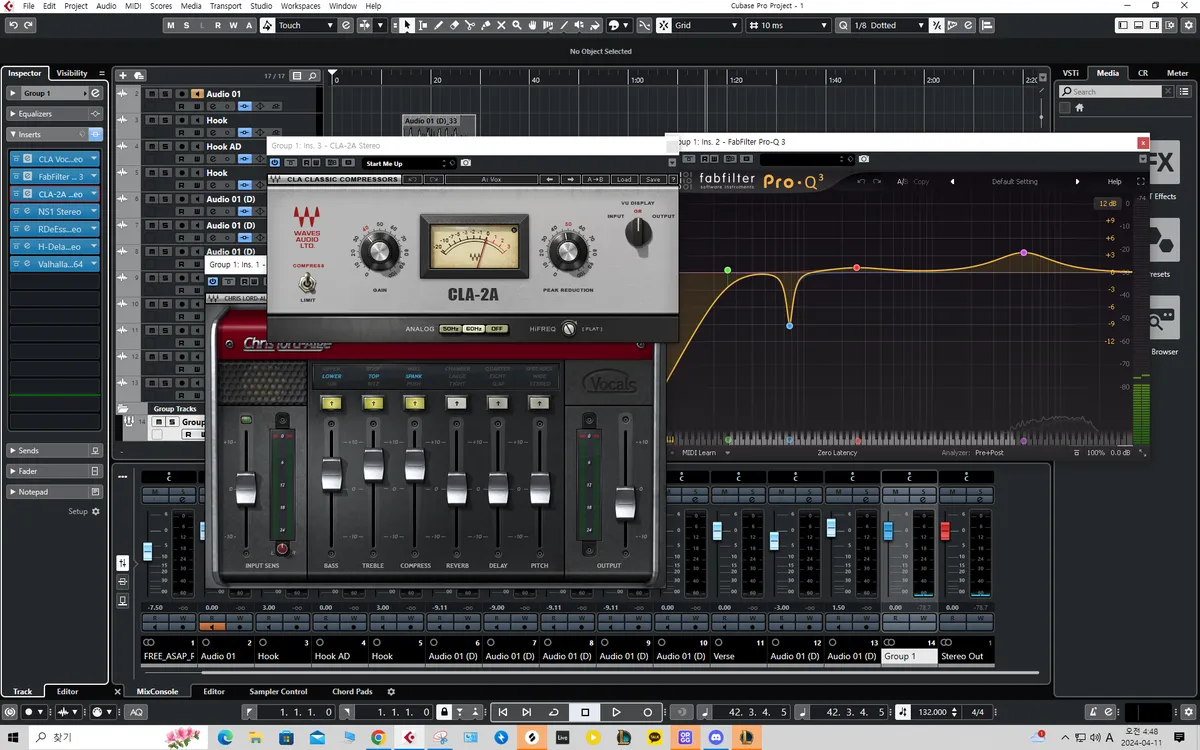
Task: Select the Range Selection tool in toolbar
Action: pyautogui.click(x=423, y=25)
